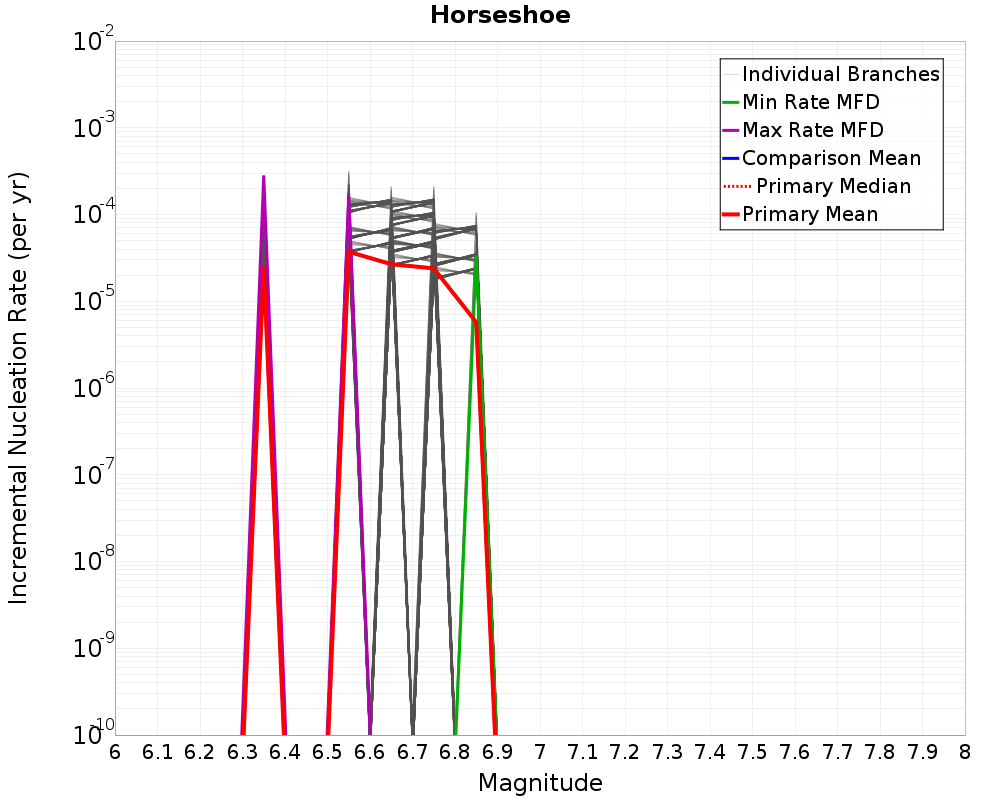Viewport: 1000px width, 800px height.
Task: Click the solid red Primary Mean legend swatch
Action: (731, 214)
